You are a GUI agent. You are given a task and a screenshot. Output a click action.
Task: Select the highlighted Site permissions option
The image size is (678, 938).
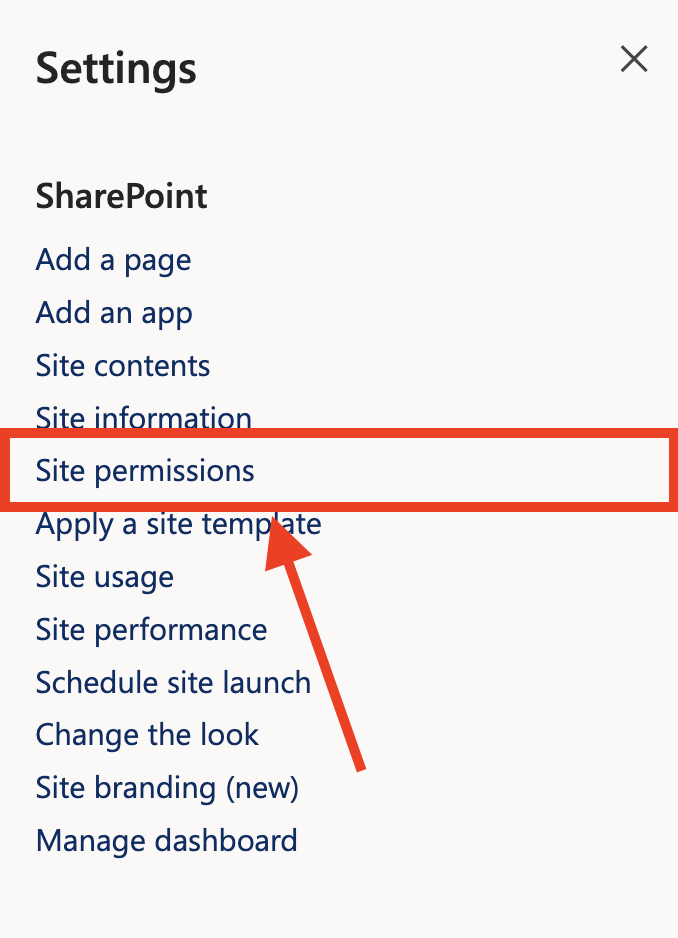coord(144,470)
